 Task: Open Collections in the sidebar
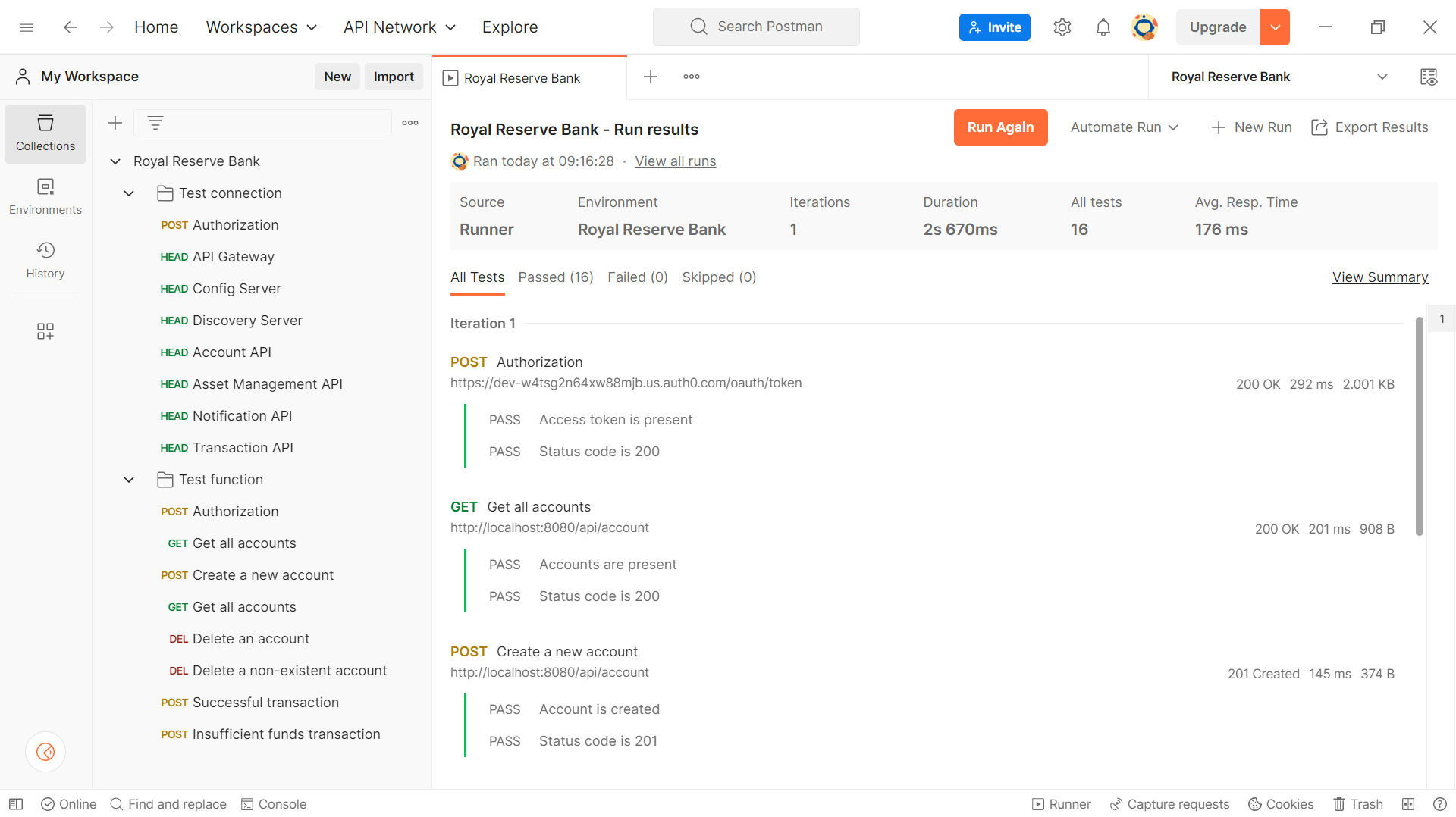click(x=45, y=133)
